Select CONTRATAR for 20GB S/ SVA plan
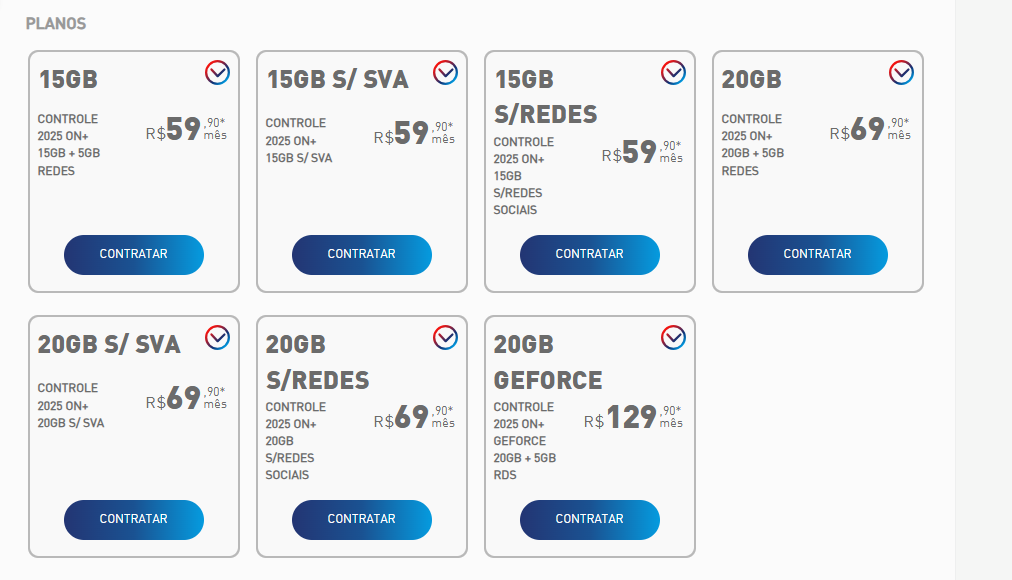The width and height of the screenshot is (1012, 580). click(x=133, y=519)
